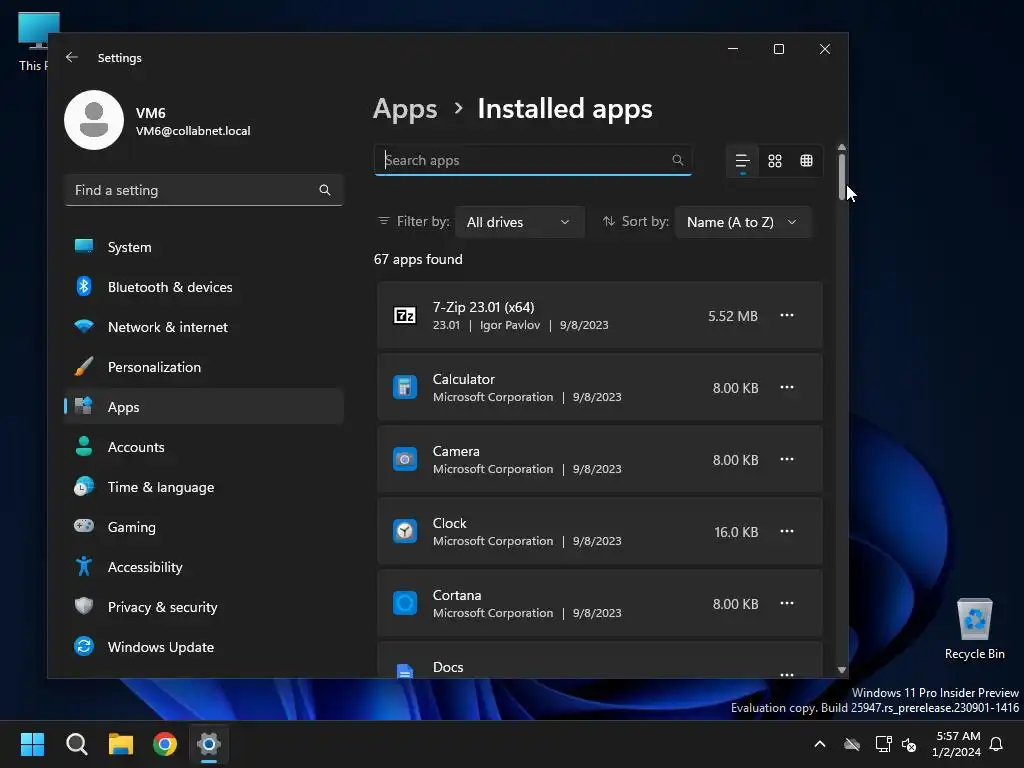Open more options for Cortana
Viewport: 1024px width, 768px height.
787,603
